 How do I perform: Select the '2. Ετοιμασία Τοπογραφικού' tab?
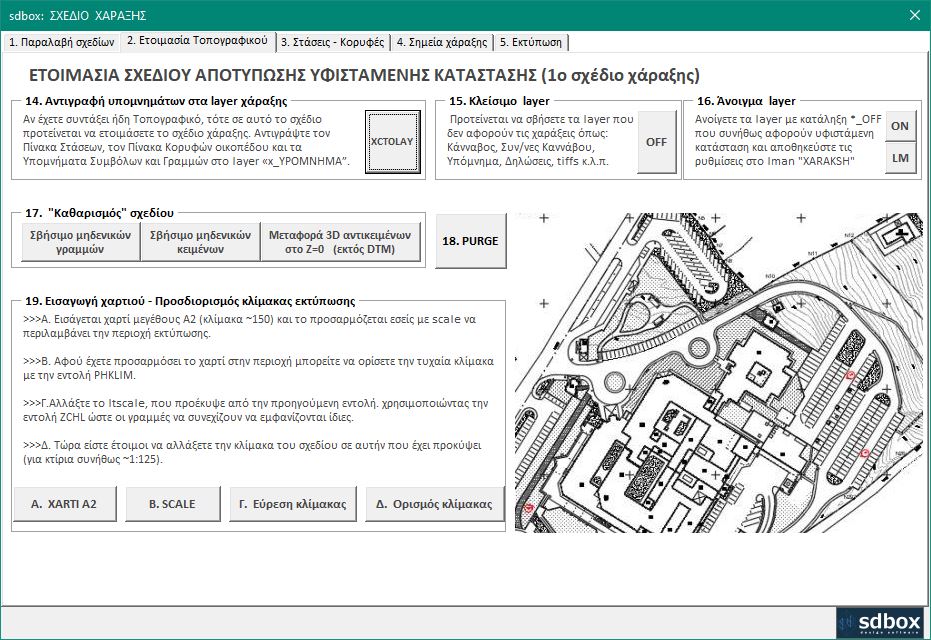(196, 41)
